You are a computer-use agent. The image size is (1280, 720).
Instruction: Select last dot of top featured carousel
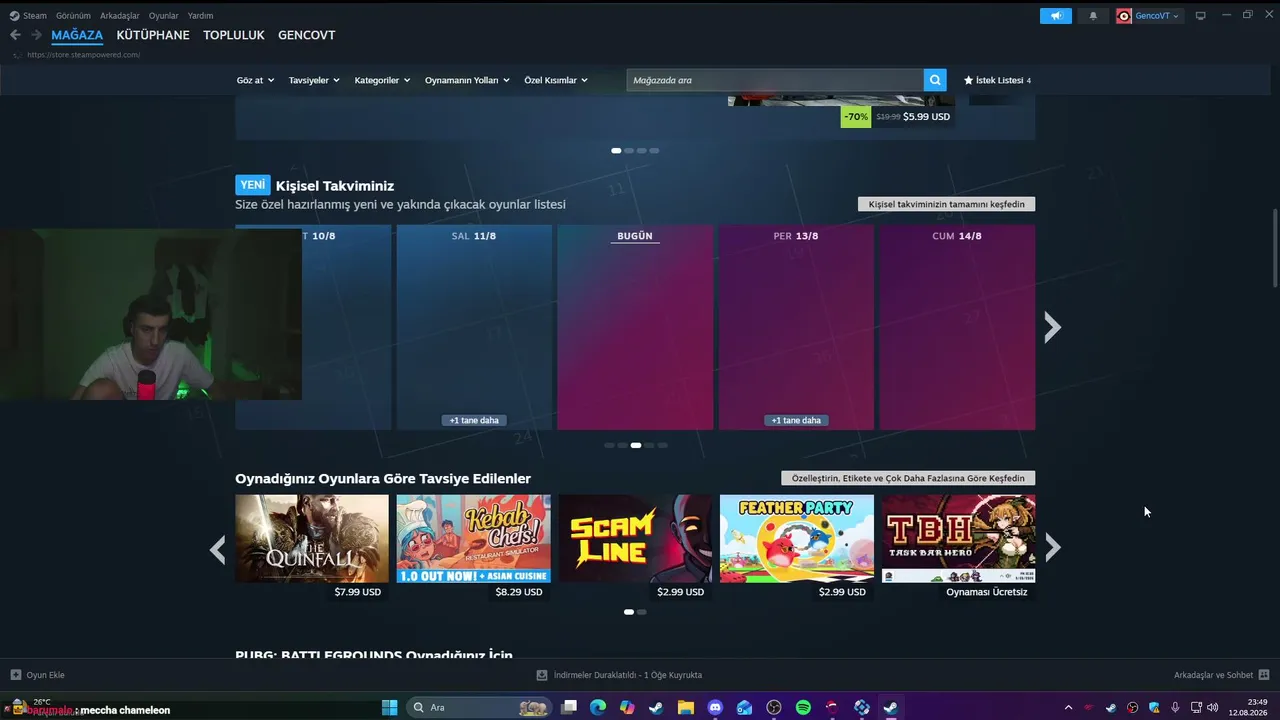(x=654, y=151)
